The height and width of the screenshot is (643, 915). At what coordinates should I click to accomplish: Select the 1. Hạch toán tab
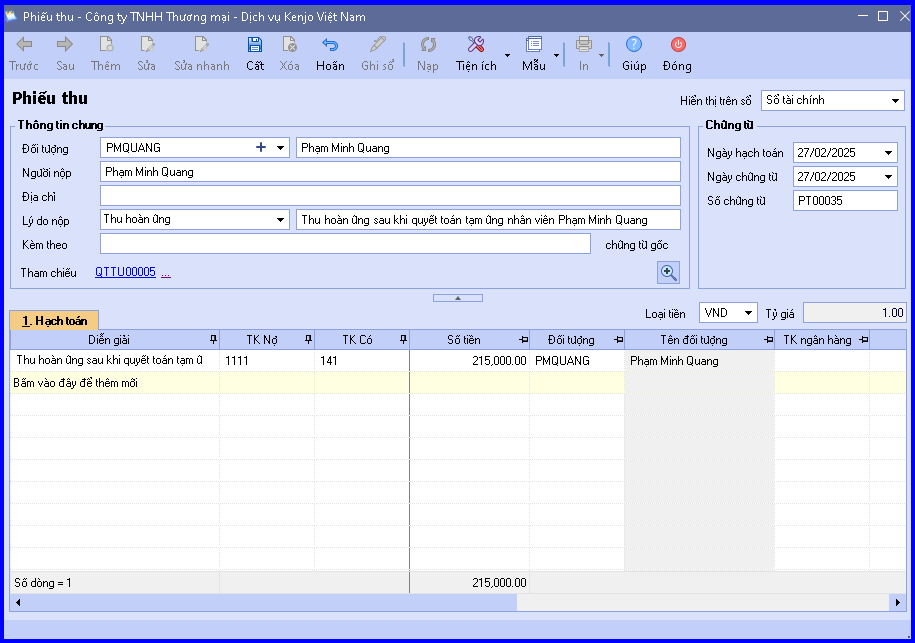tap(54, 321)
